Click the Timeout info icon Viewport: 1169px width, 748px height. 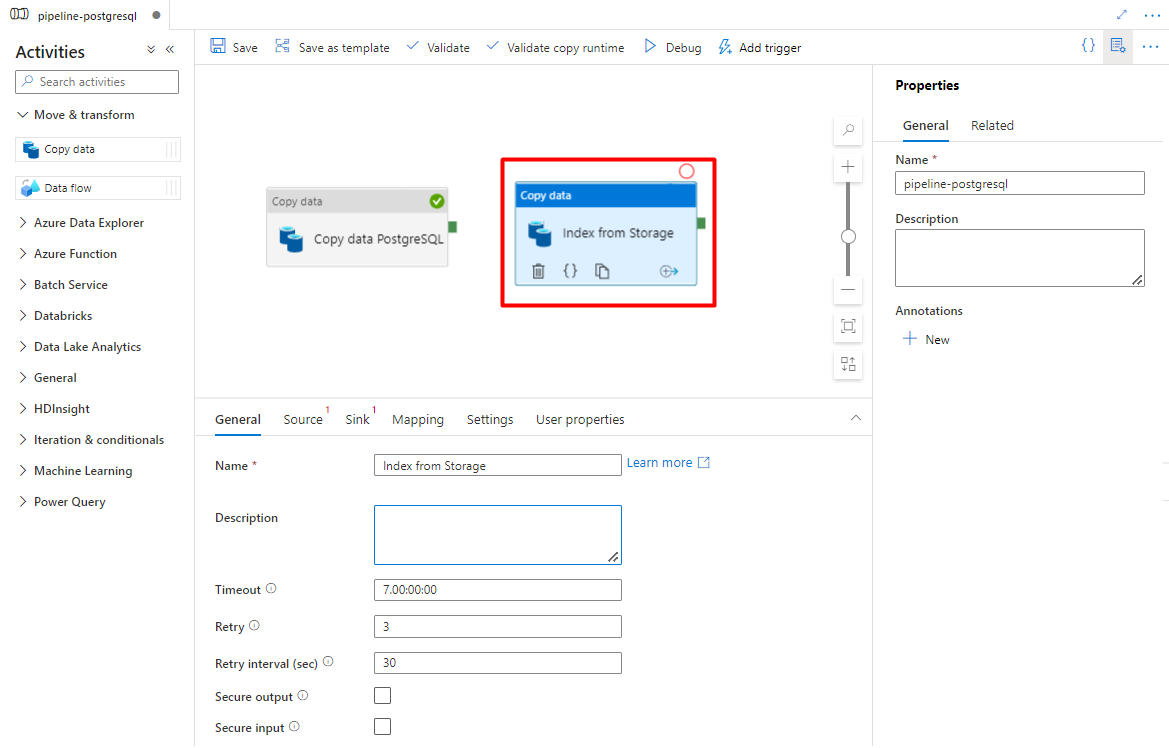tap(271, 588)
